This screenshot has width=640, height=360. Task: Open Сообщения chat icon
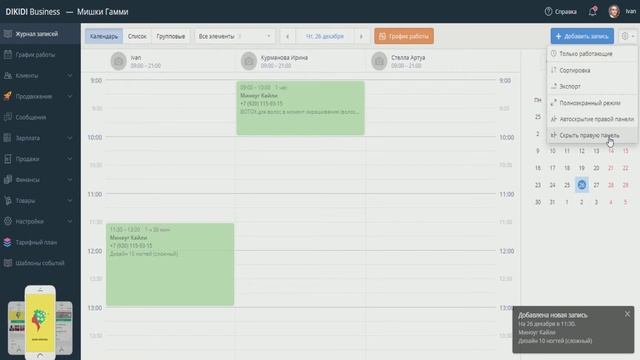pos(7,117)
